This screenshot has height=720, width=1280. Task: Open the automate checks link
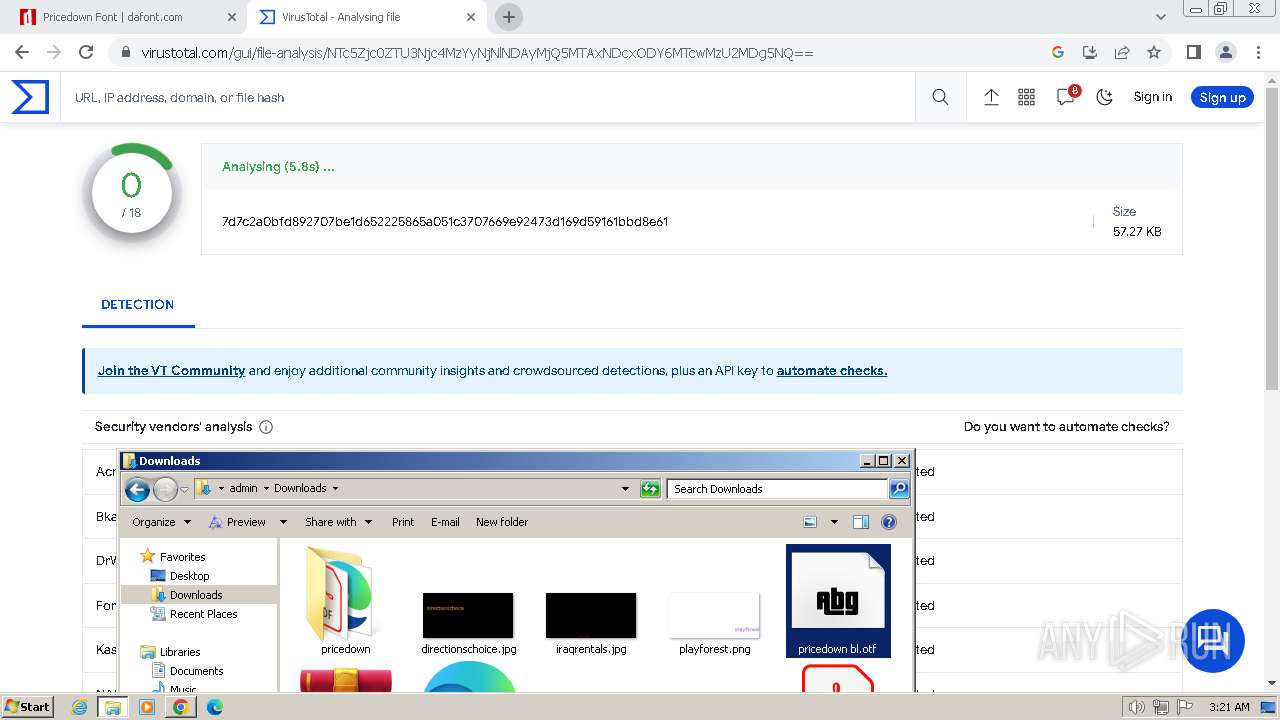click(832, 370)
